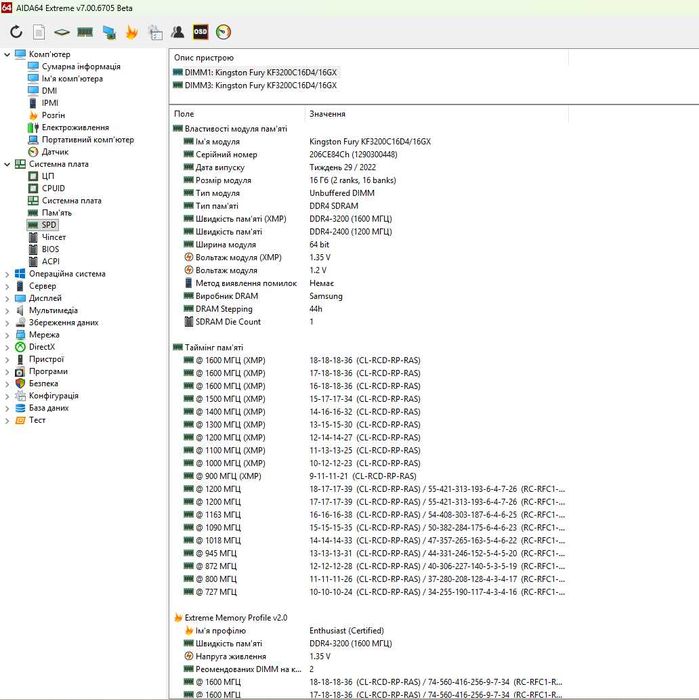Viewport: 699px width, 700px height.
Task: Expand the Мережа tree node
Action: pyautogui.click(x=7, y=335)
